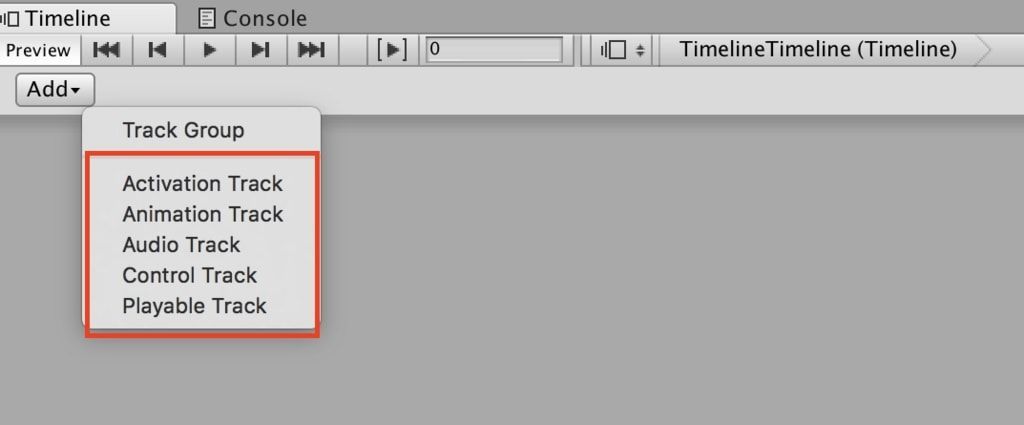This screenshot has height=425, width=1024.
Task: Start timeline playback with the Play icon
Action: coord(210,50)
